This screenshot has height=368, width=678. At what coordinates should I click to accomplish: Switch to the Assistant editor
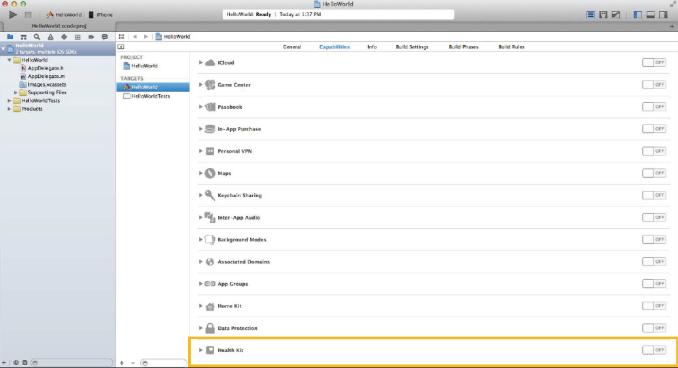[x=603, y=15]
